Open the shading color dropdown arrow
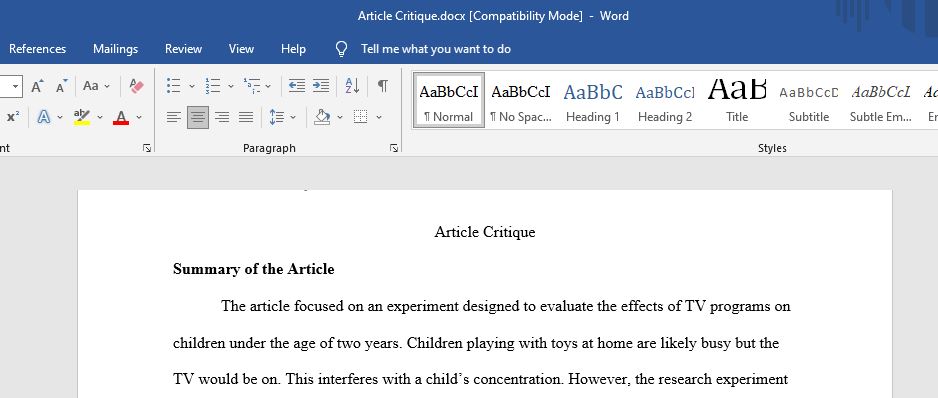938x398 pixels. pyautogui.click(x=340, y=117)
